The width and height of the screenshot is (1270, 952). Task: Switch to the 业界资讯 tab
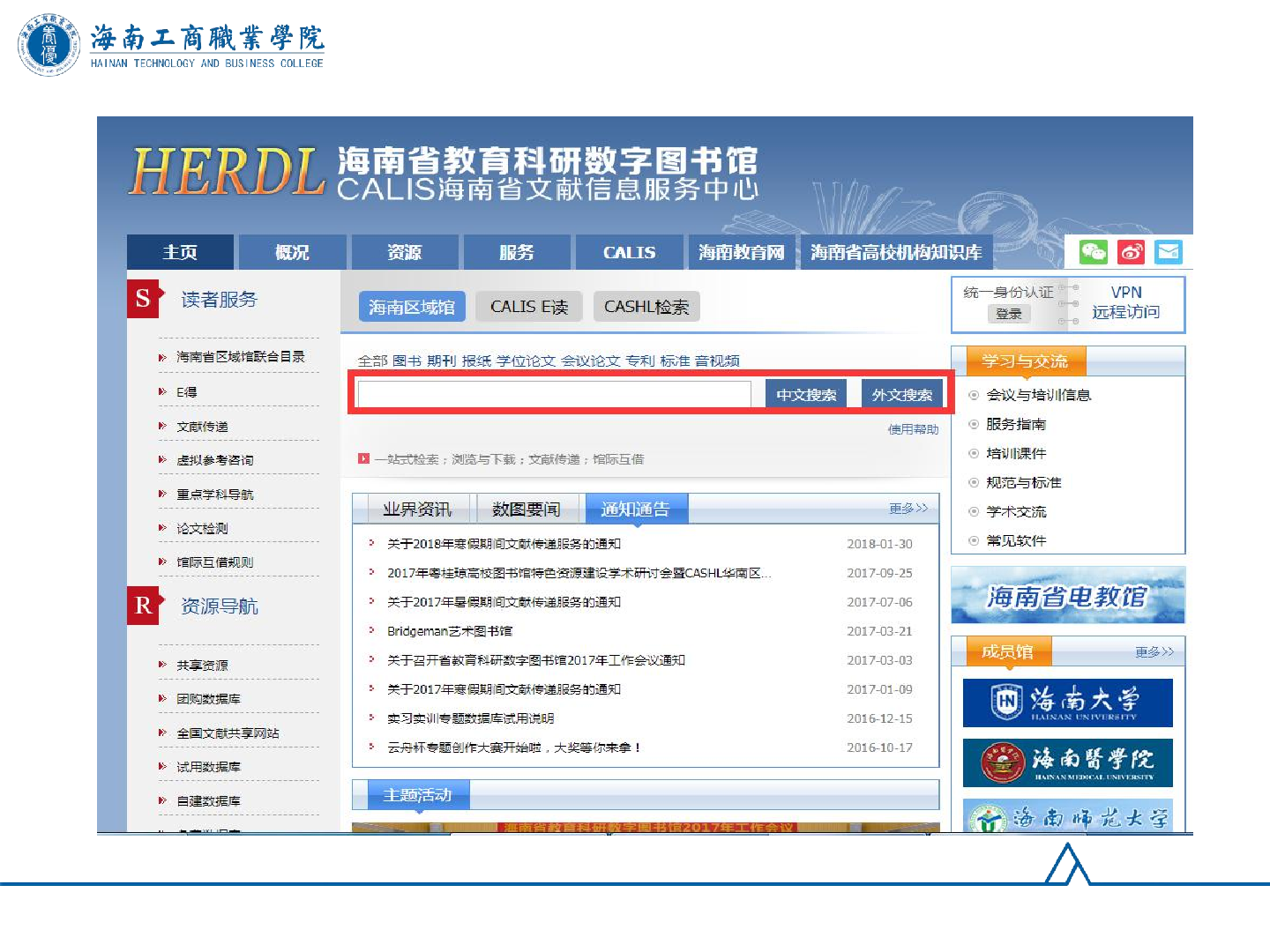coord(416,509)
